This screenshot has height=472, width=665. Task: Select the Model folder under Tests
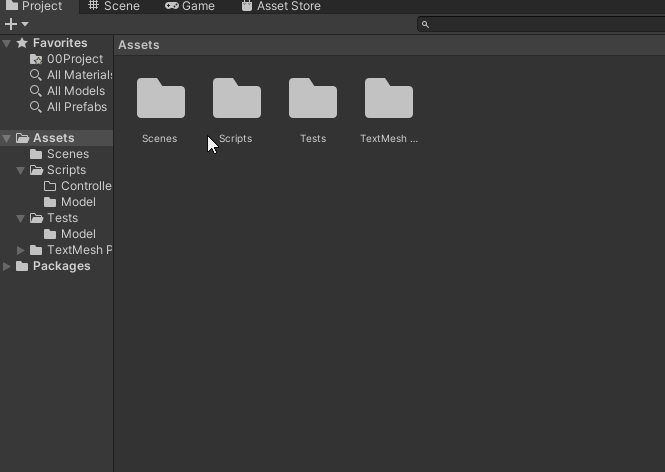pyautogui.click(x=56, y=234)
